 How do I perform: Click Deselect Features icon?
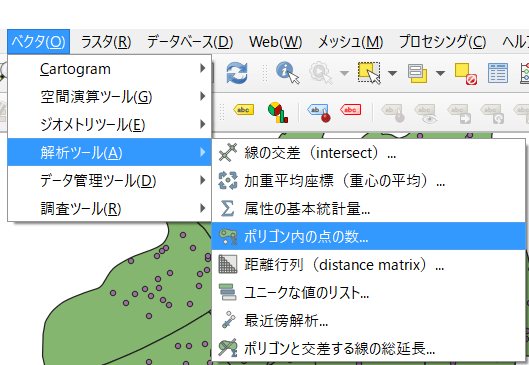point(465,73)
